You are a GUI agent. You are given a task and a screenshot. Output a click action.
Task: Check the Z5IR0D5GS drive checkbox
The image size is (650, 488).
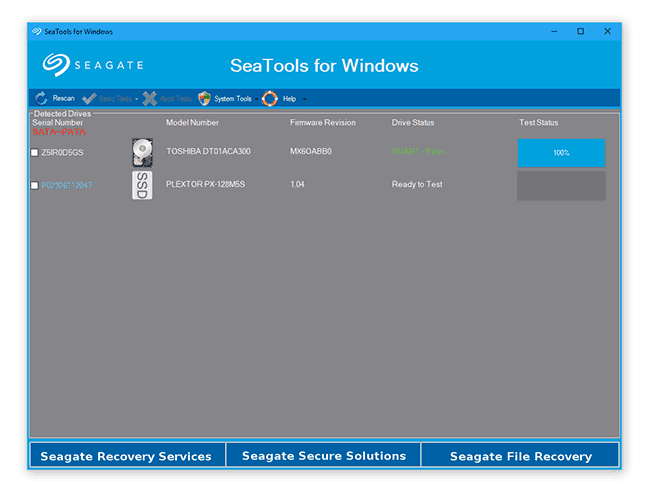(x=35, y=153)
